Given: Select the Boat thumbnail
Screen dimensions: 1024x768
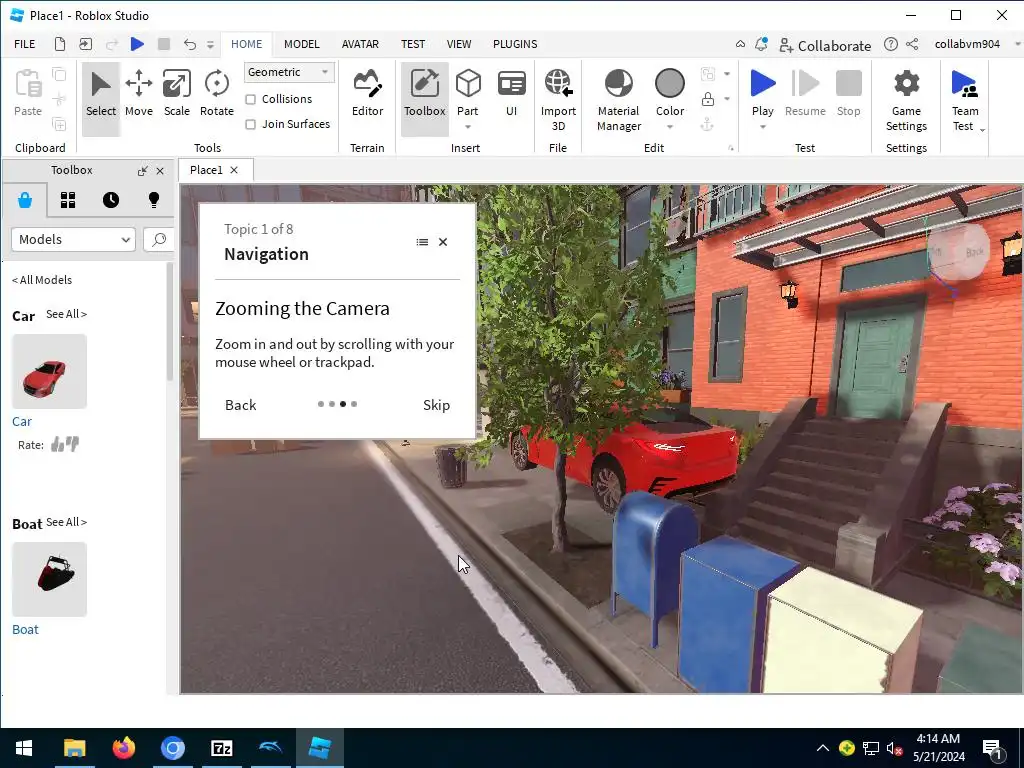Looking at the screenshot, I should click(50, 580).
